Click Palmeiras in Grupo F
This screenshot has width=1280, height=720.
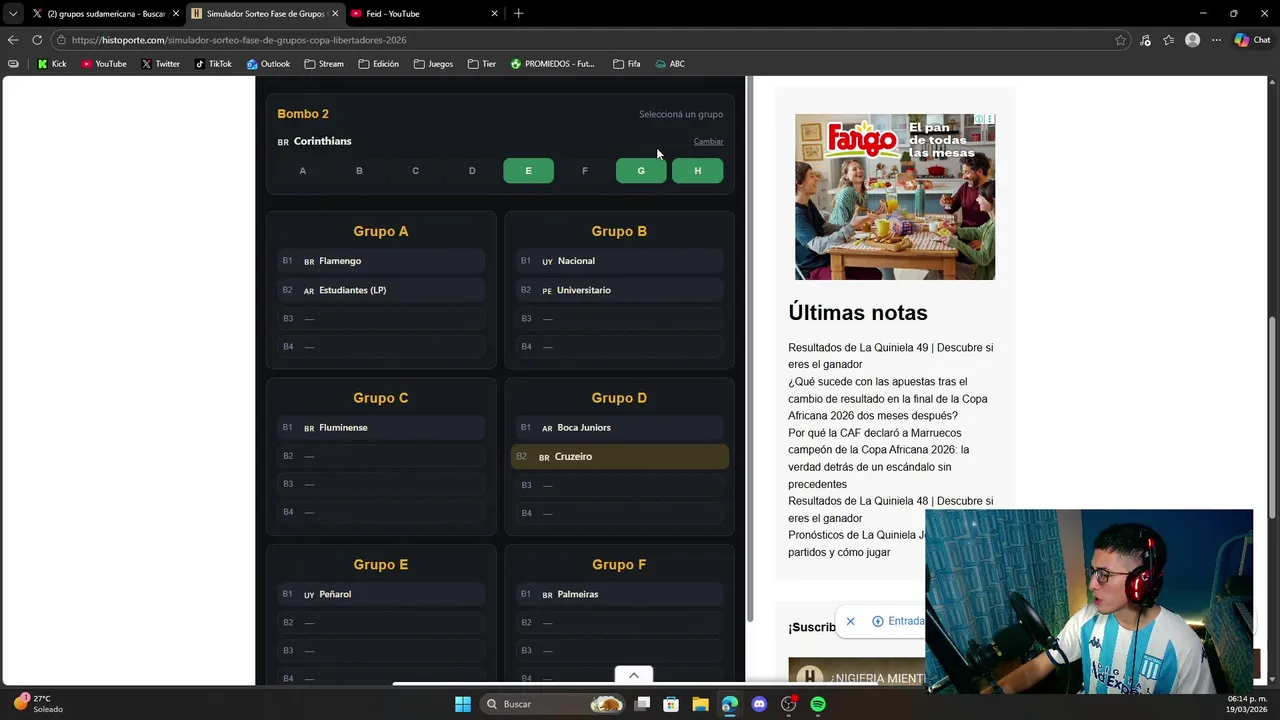click(619, 594)
